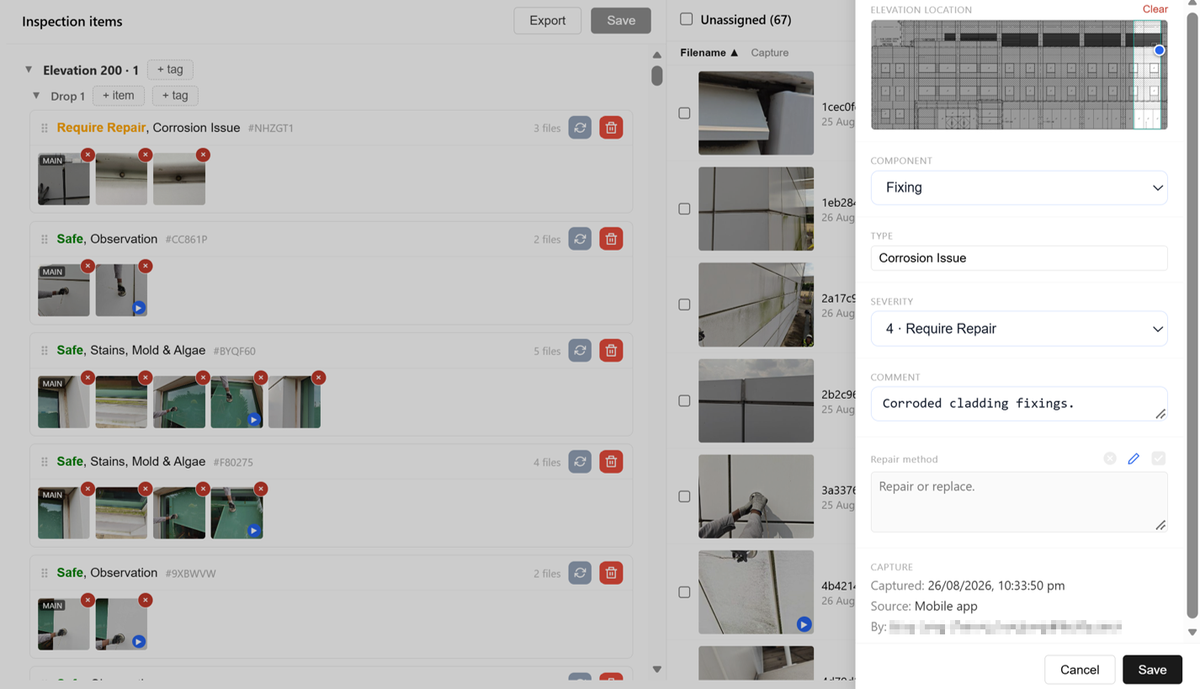Open the 1cec0f unassigned photo thumbnail

click(x=756, y=113)
